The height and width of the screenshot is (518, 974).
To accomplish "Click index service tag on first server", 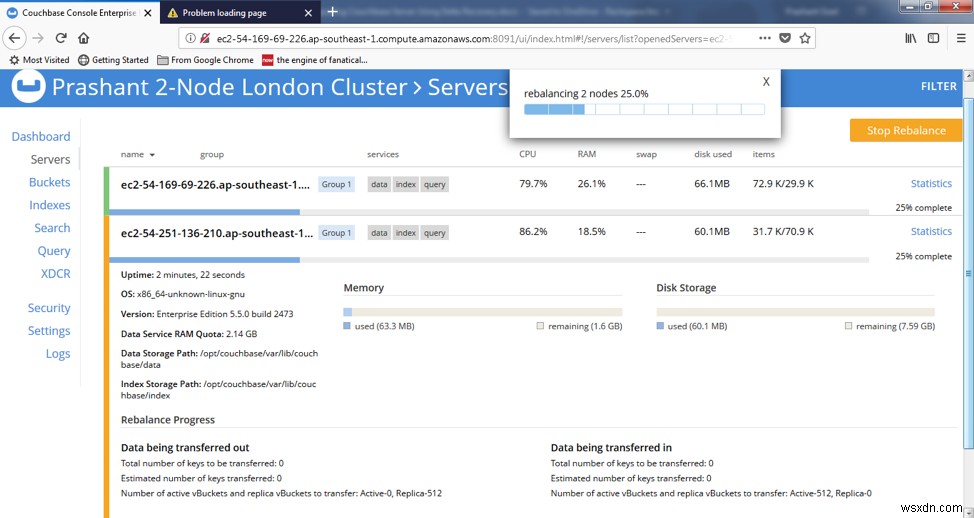I will click(406, 184).
